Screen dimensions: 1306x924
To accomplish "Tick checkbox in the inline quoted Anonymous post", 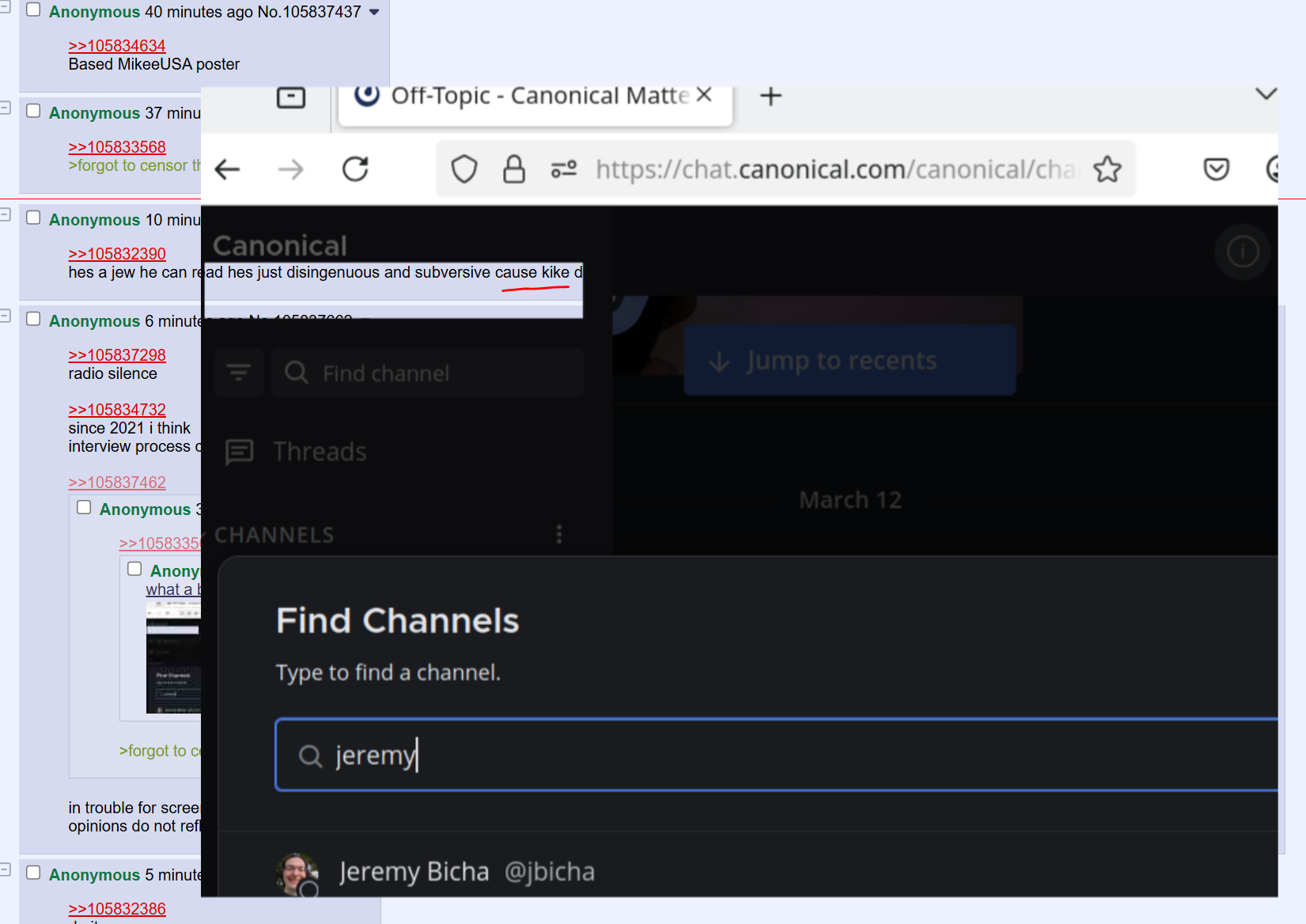I will [x=84, y=507].
